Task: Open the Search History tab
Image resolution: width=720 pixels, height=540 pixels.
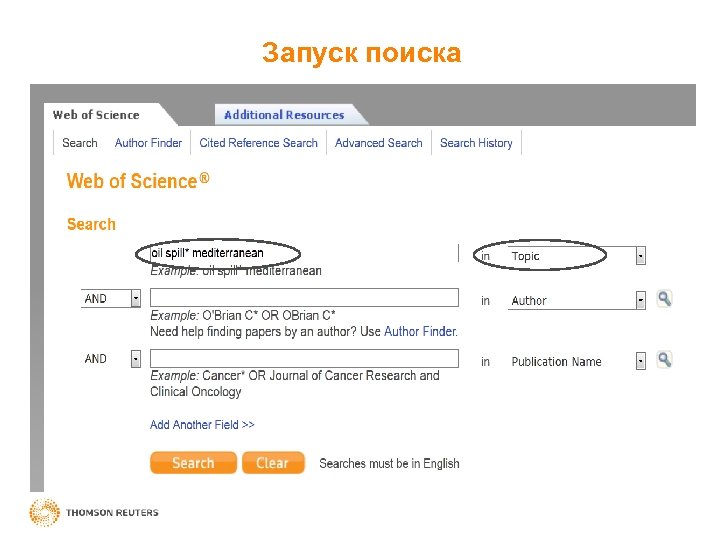Action: coord(476,143)
